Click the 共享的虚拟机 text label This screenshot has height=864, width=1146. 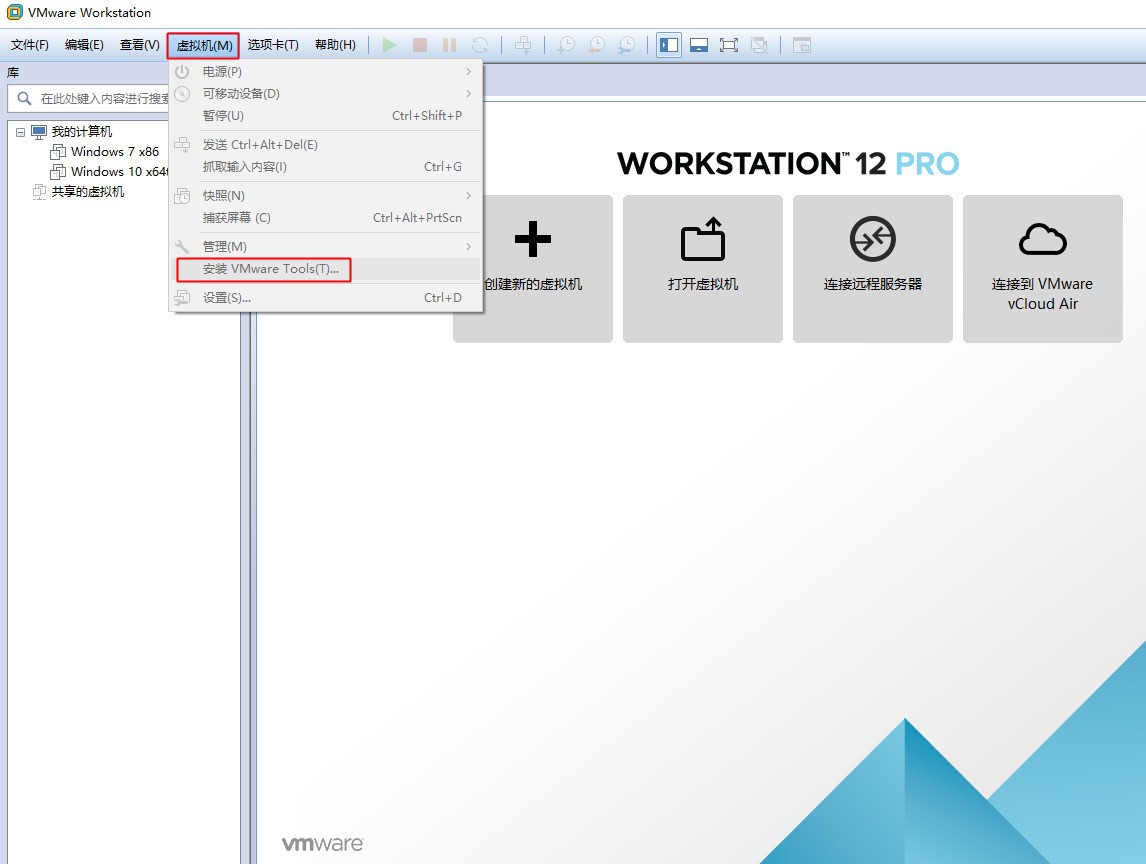(x=88, y=192)
